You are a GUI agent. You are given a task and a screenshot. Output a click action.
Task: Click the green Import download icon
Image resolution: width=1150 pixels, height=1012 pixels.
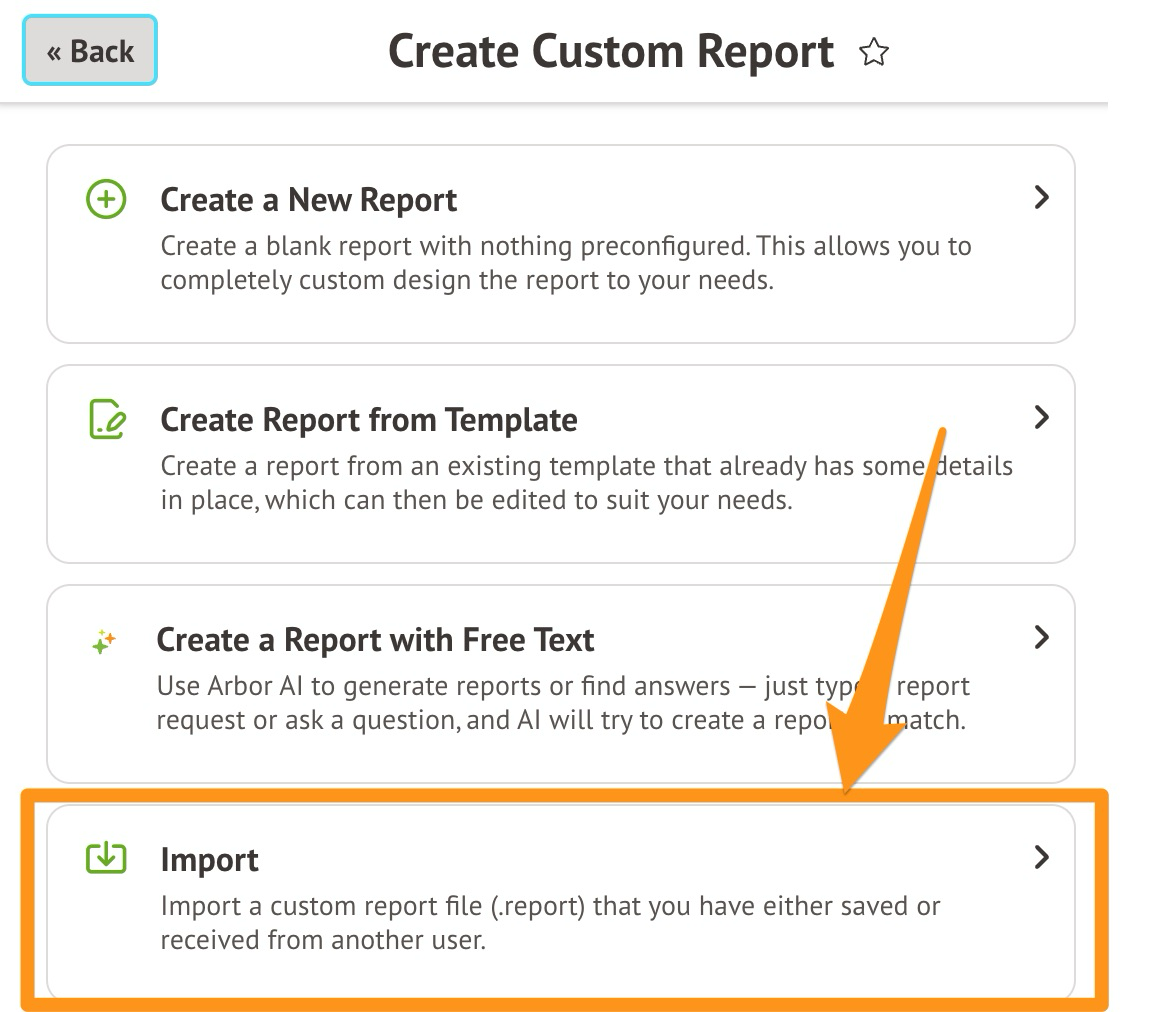pos(106,858)
